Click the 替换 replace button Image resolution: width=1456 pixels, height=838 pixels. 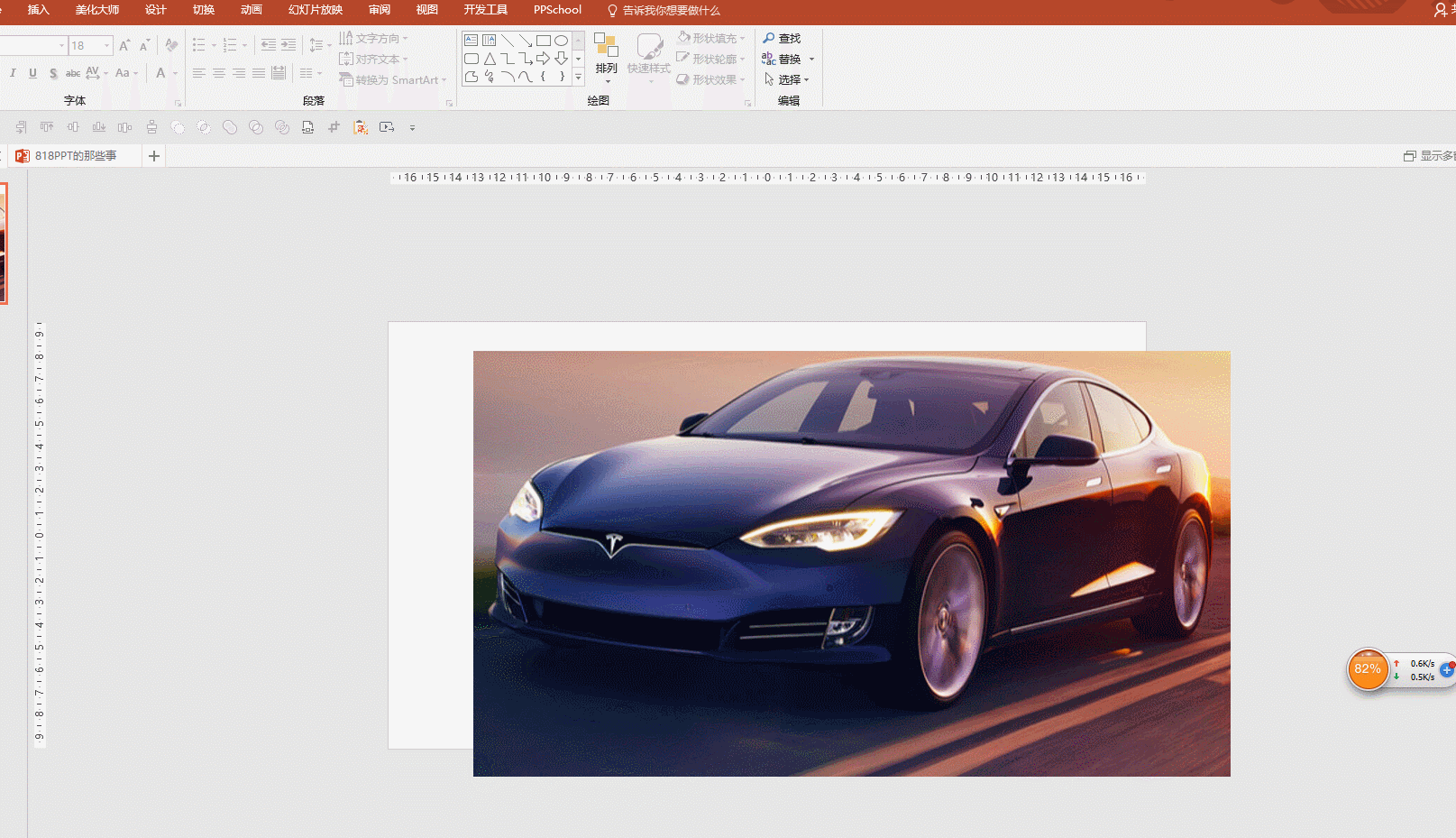pyautogui.click(x=781, y=59)
